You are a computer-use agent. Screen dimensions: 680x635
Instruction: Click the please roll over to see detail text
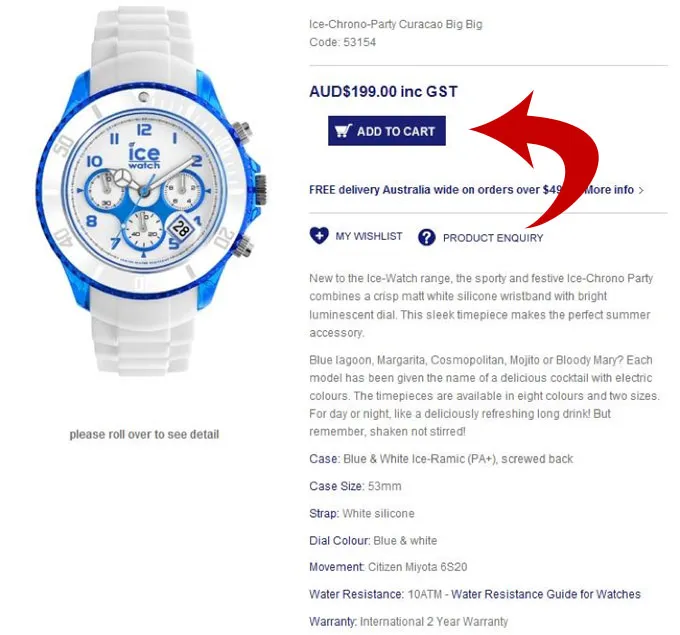(144, 434)
